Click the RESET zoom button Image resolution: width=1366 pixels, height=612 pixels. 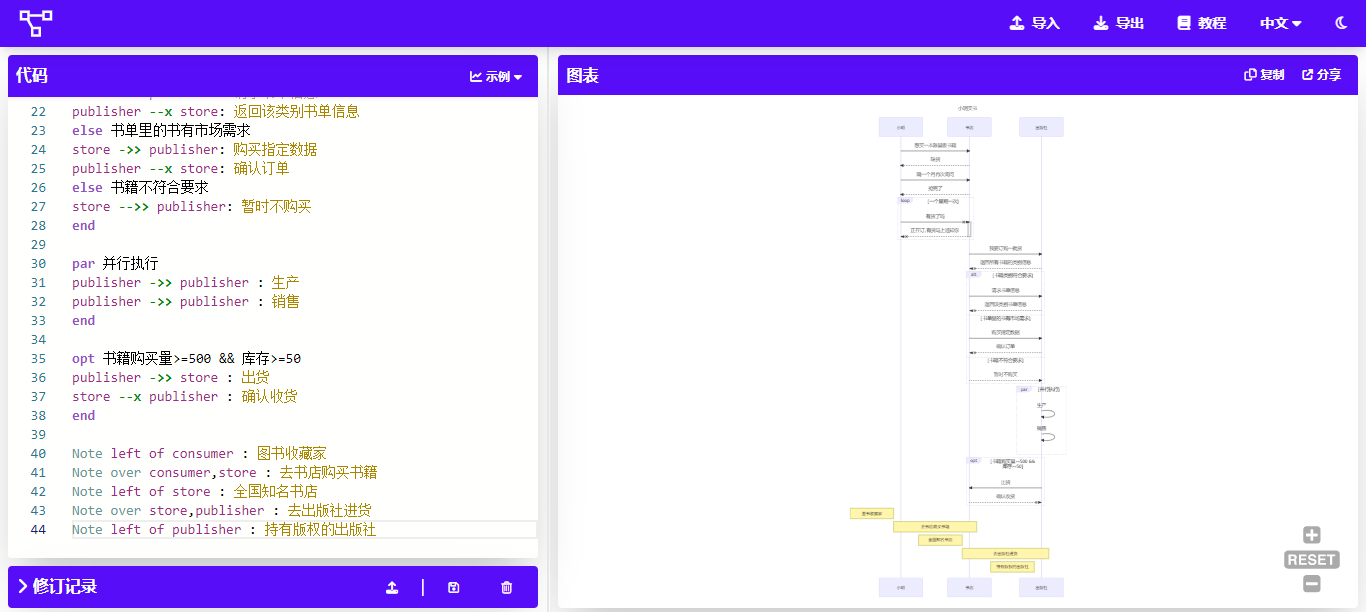point(1312,560)
